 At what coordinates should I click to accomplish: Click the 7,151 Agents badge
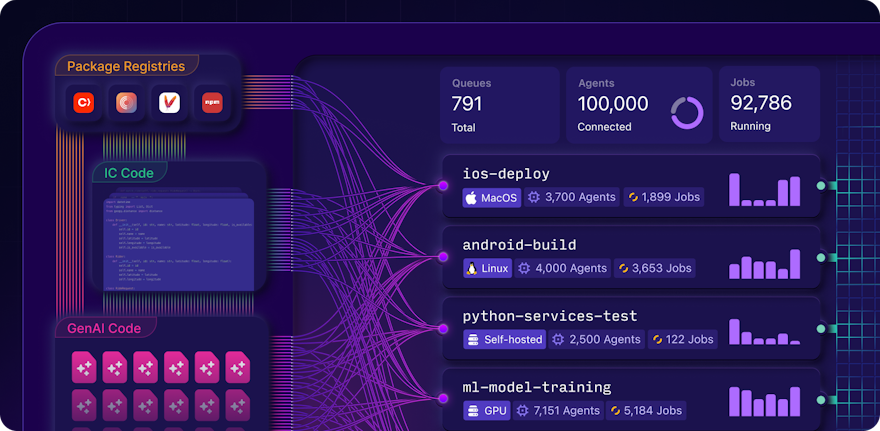(x=560, y=411)
